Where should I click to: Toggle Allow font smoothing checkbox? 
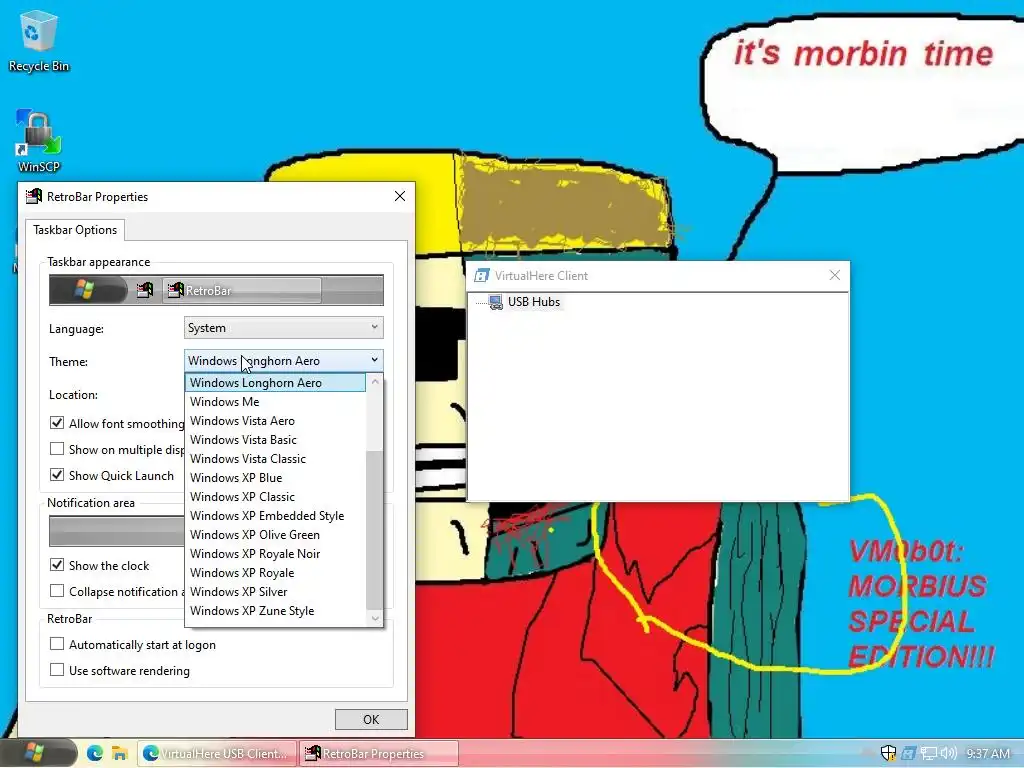57,423
